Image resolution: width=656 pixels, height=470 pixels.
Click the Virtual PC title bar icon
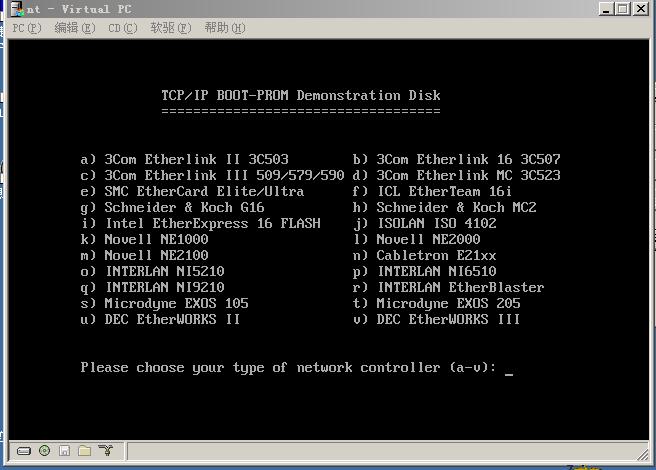pyautogui.click(x=17, y=9)
